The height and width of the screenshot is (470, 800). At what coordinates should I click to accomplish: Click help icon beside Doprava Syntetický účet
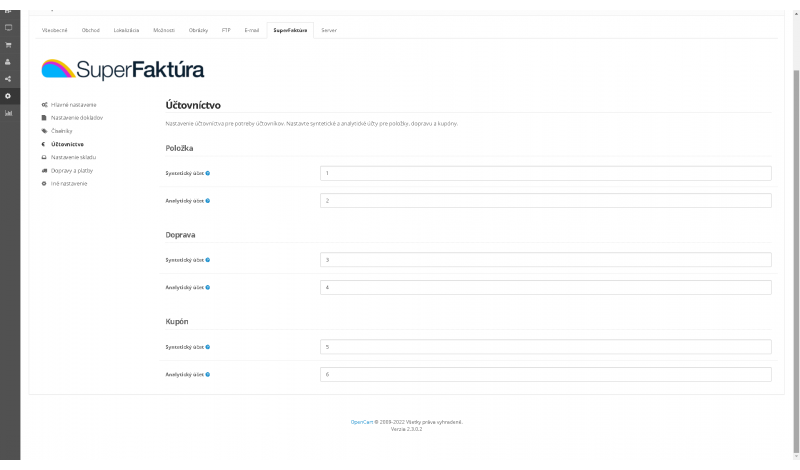pyautogui.click(x=208, y=260)
